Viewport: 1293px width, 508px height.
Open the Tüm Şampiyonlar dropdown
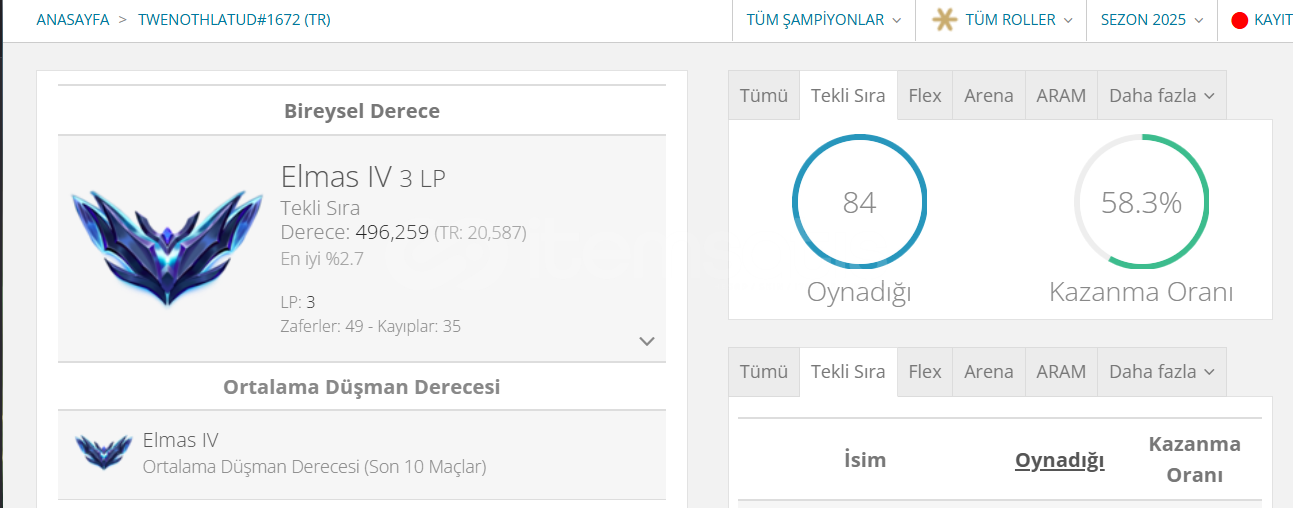(x=823, y=20)
